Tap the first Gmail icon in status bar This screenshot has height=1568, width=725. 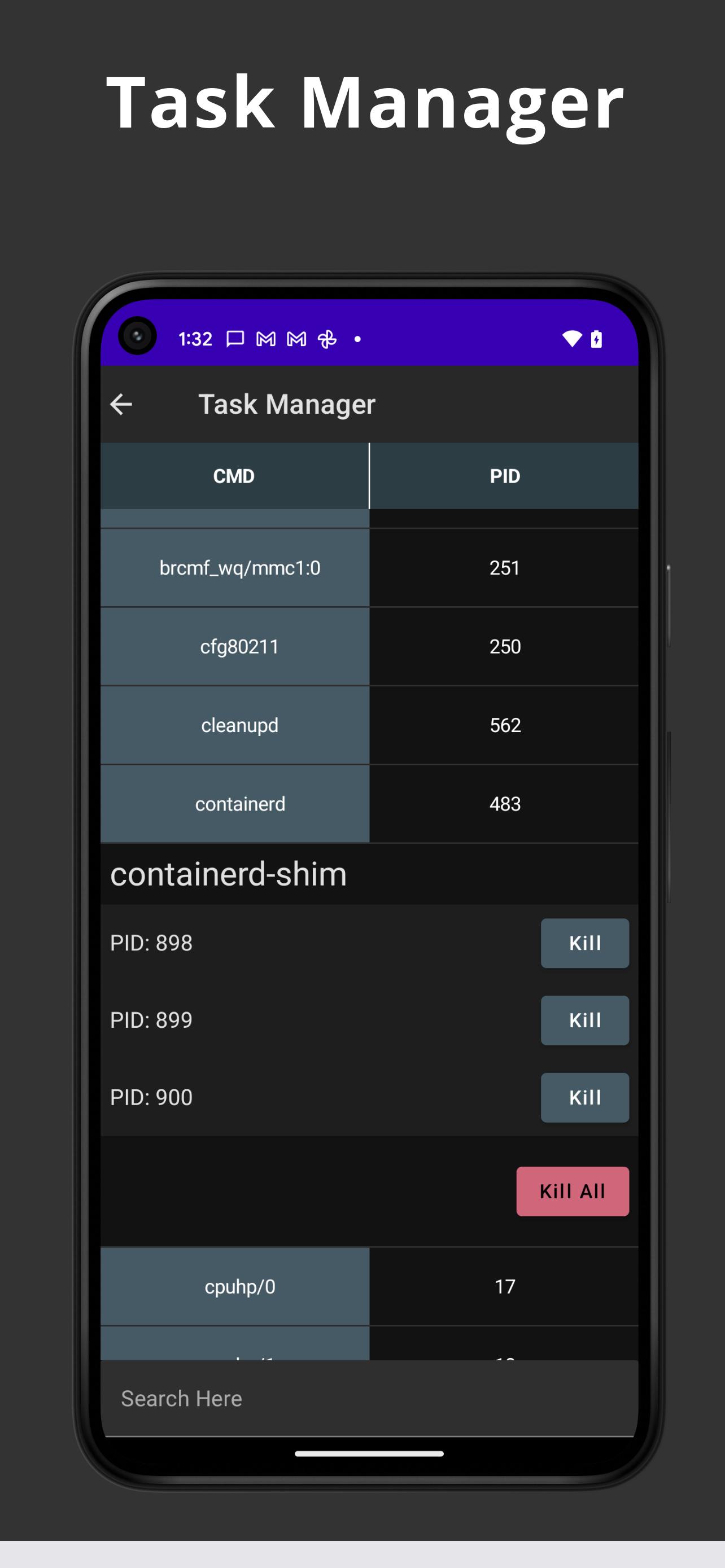[266, 339]
